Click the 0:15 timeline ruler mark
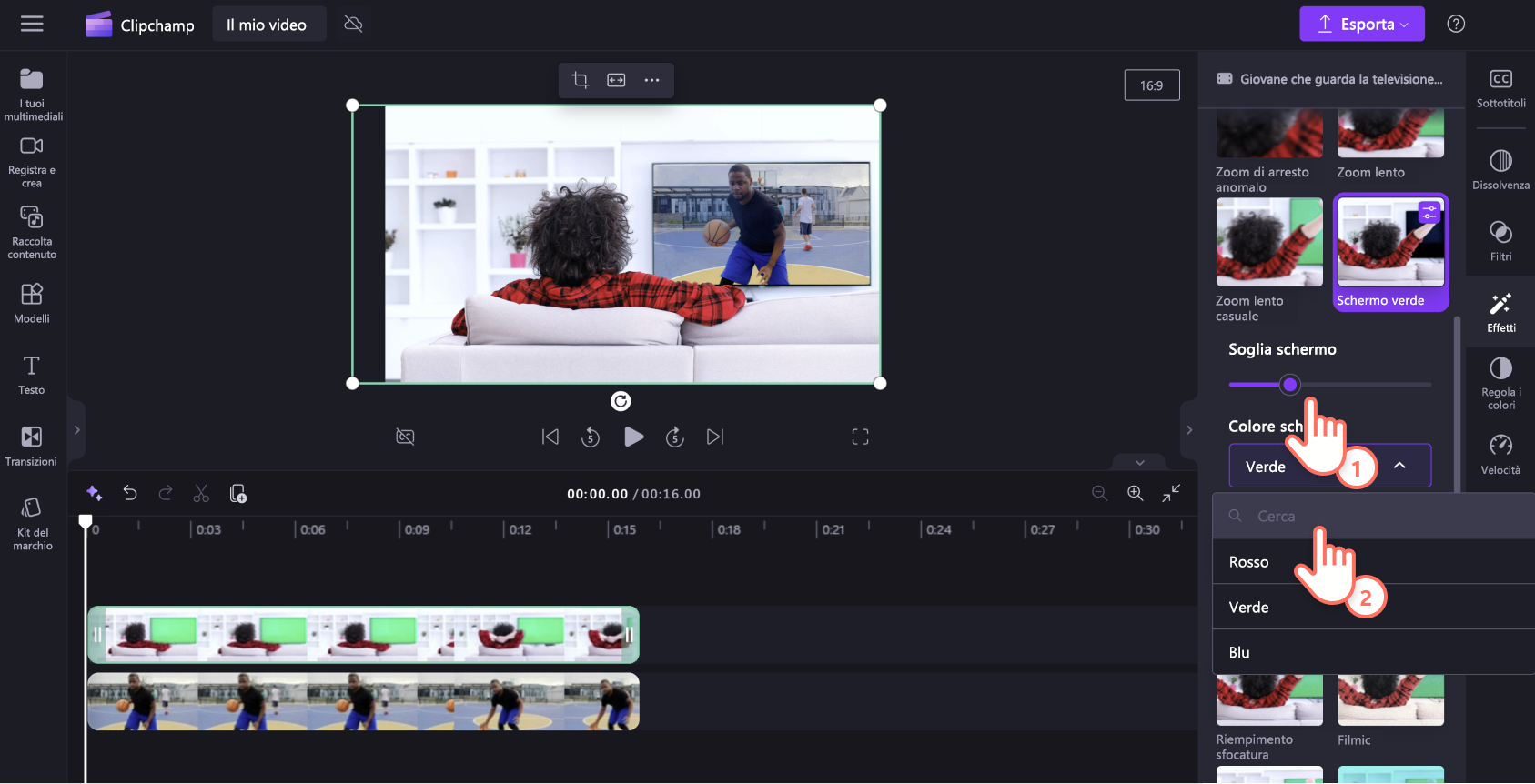Viewport: 1535px width, 784px height. pyautogui.click(x=624, y=529)
